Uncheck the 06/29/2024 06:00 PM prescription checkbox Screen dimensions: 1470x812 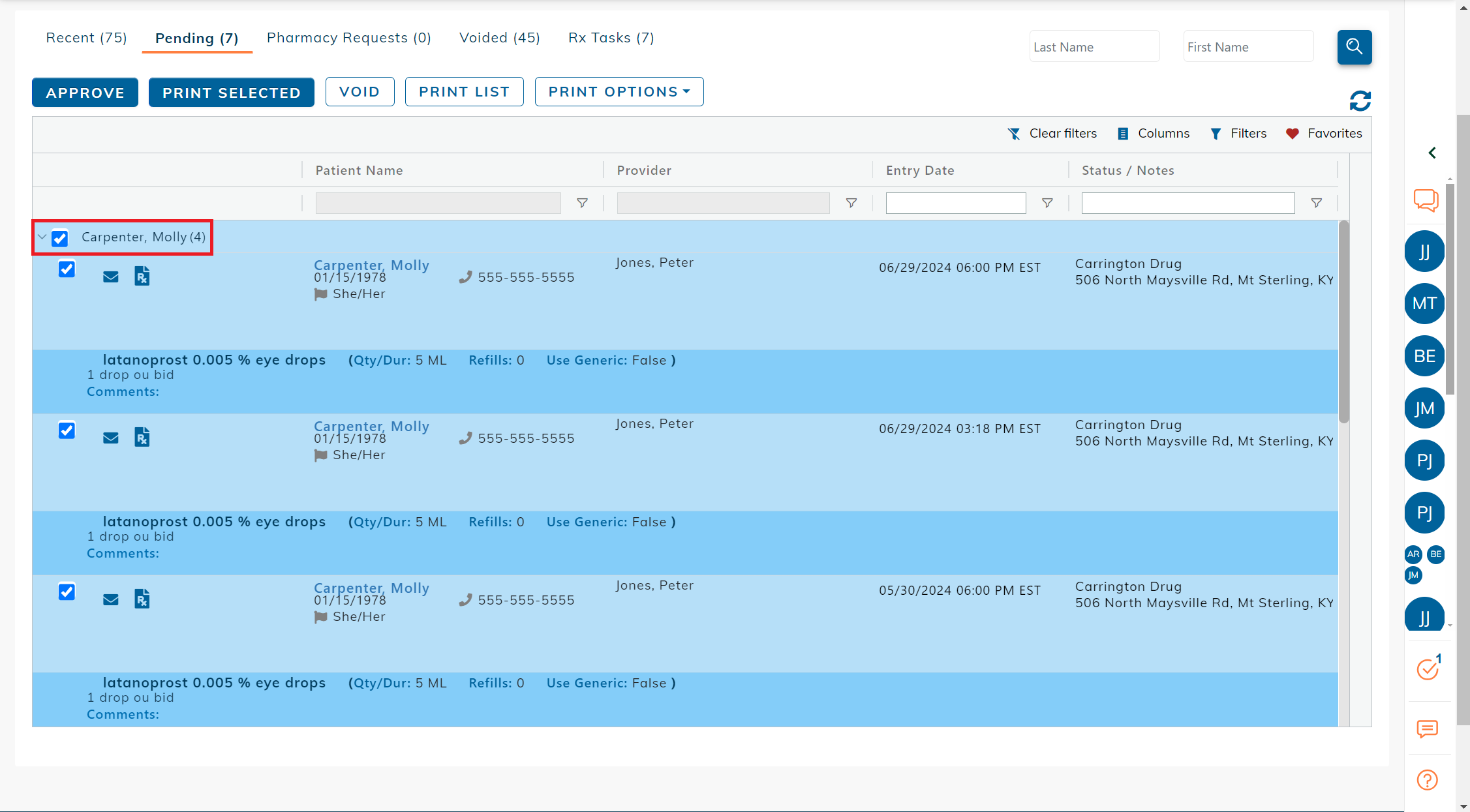[x=67, y=269]
